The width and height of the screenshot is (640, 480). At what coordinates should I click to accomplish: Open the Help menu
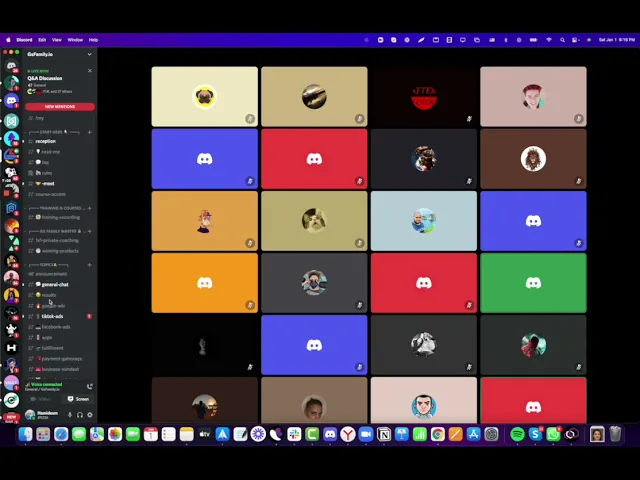(93, 40)
